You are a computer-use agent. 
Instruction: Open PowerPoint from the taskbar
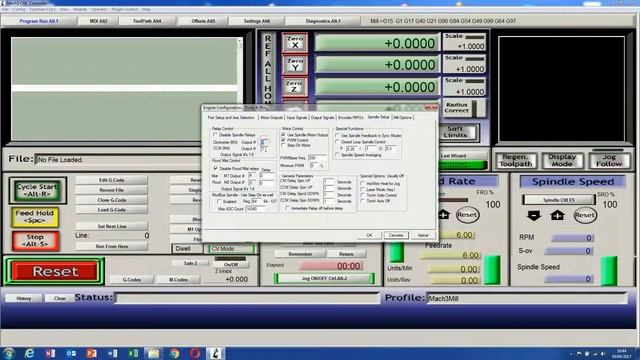point(91,353)
